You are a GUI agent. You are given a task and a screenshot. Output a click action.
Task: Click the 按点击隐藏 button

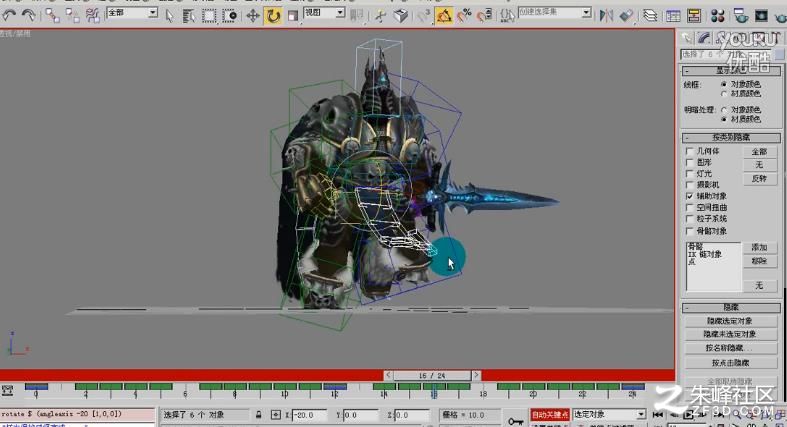coord(730,362)
